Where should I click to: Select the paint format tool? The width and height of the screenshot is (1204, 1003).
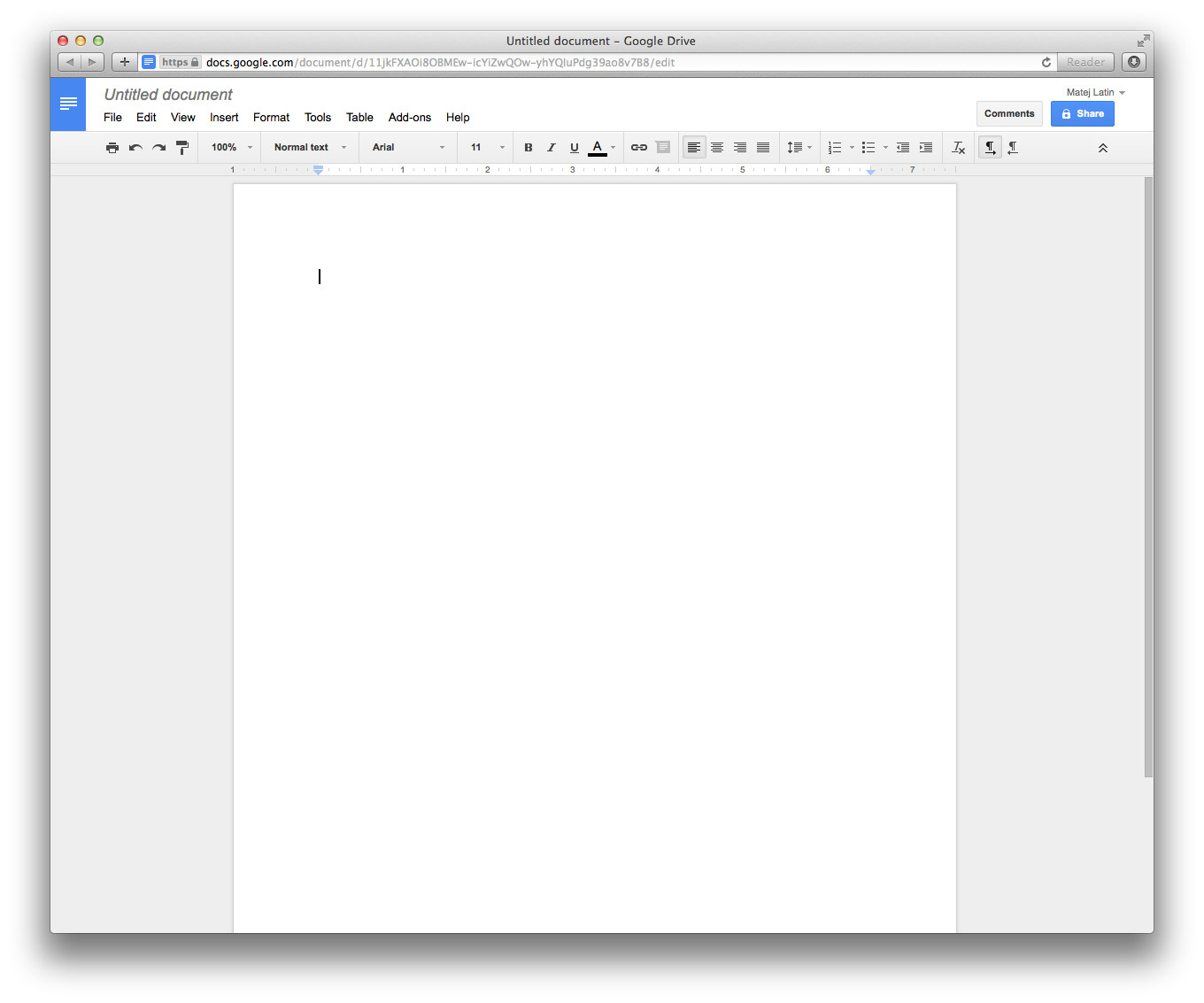pyautogui.click(x=182, y=148)
